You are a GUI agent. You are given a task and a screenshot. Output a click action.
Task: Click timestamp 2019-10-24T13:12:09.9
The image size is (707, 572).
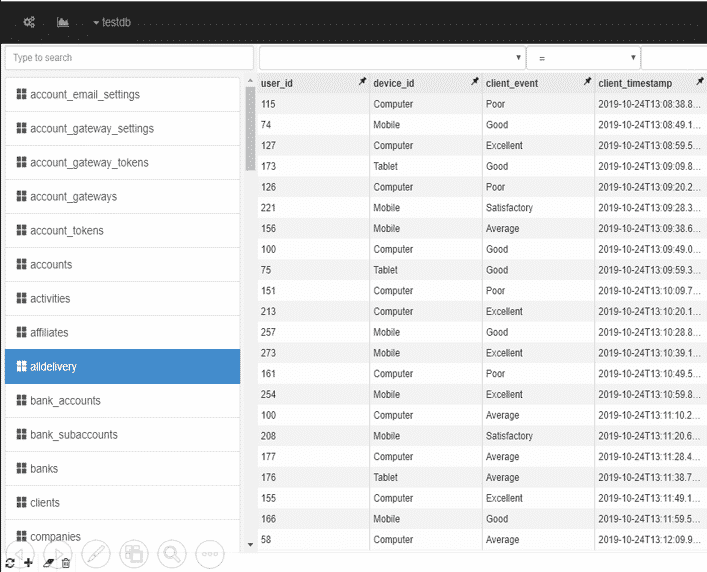pos(649,540)
